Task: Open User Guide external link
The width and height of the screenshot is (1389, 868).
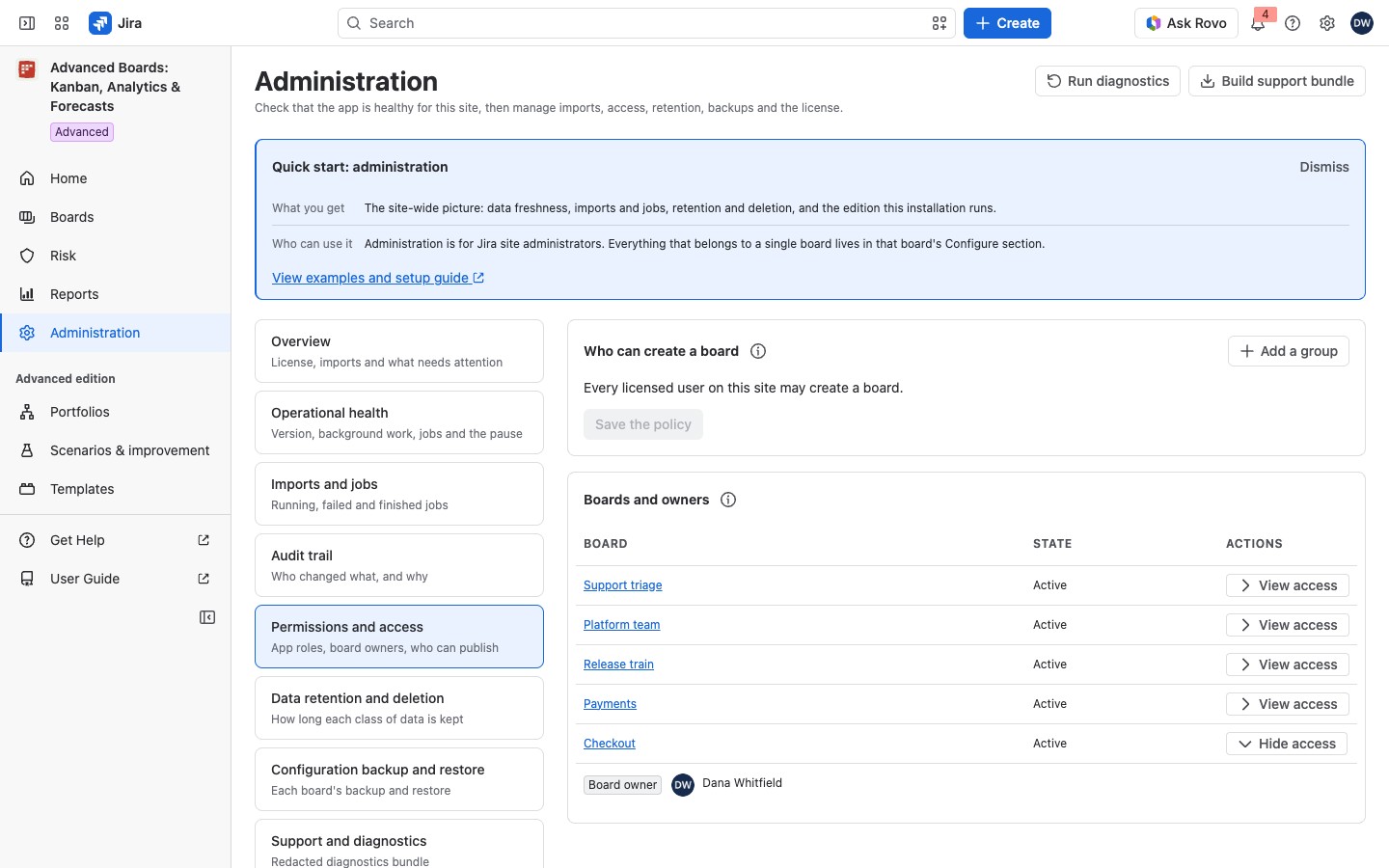Action: [116, 579]
